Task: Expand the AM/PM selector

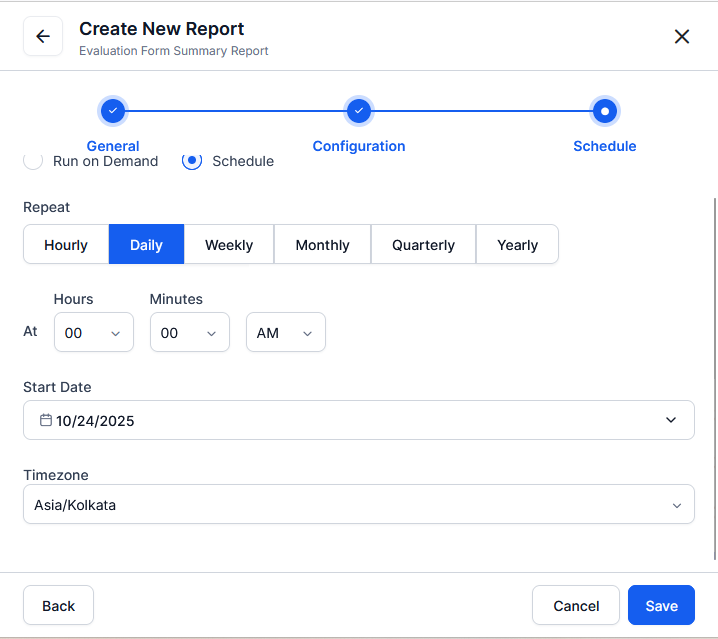Action: coord(285,333)
